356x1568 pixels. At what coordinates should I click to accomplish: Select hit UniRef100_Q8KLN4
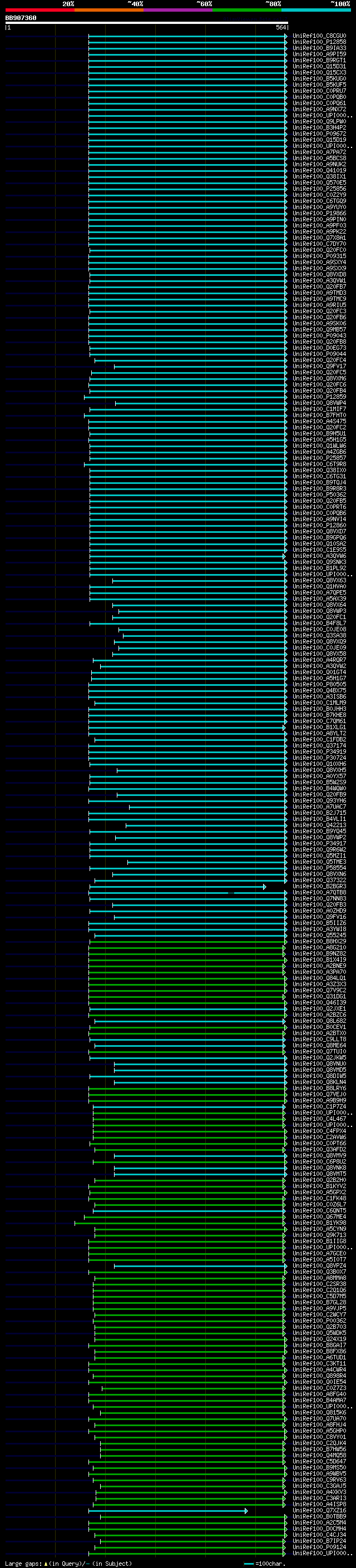[319, 1082]
